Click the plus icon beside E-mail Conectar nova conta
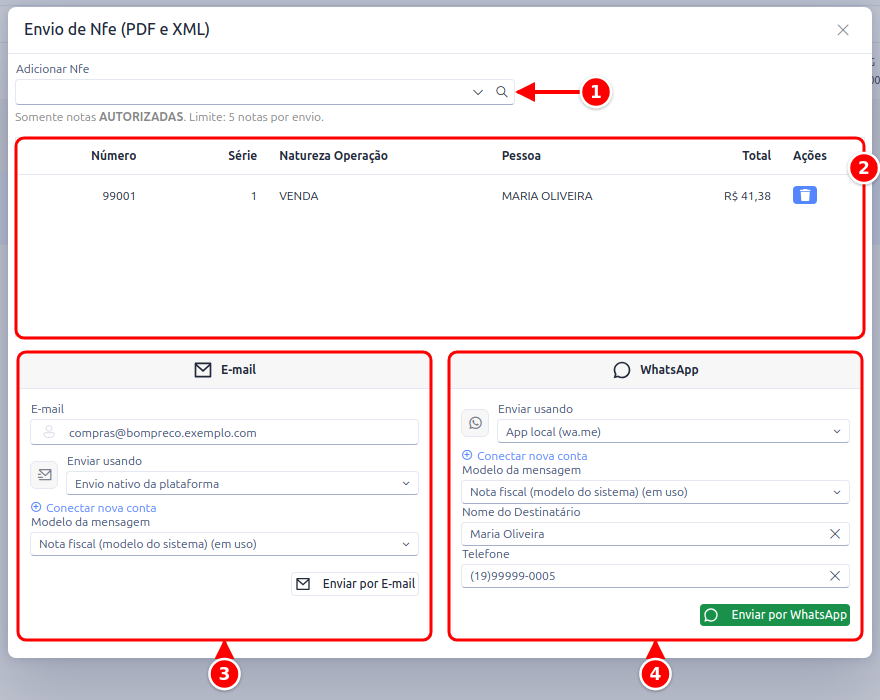The height and width of the screenshot is (700, 880). pyautogui.click(x=36, y=507)
